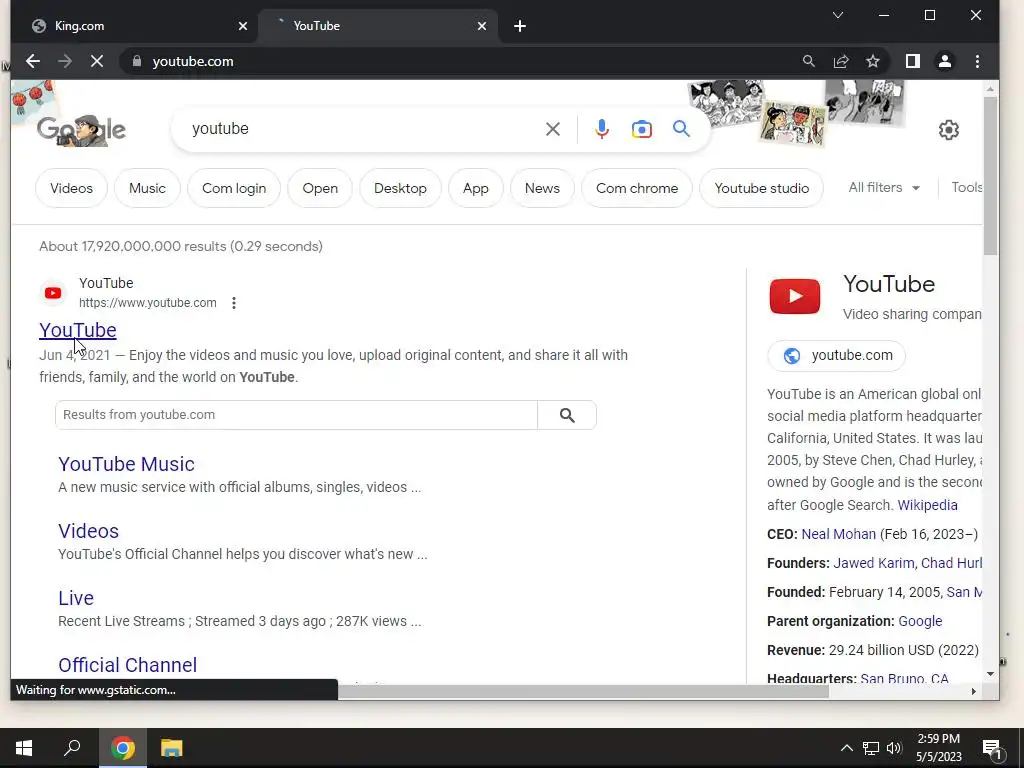Open the Chrome side panel icon
The image size is (1024, 768).
pyautogui.click(x=912, y=61)
